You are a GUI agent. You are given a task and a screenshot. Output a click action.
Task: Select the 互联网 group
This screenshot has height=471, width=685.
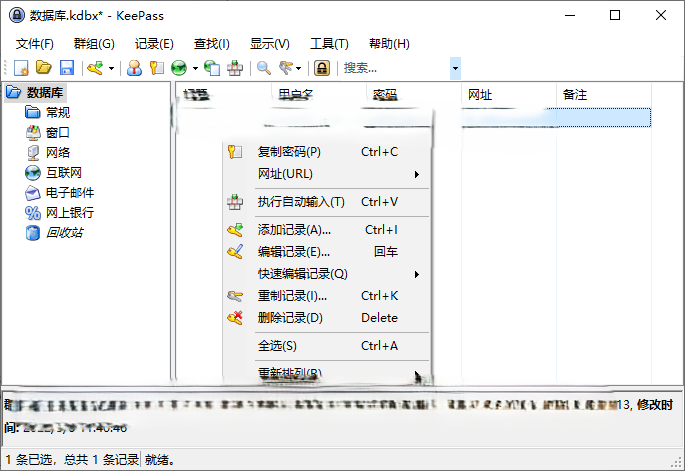tap(64, 173)
